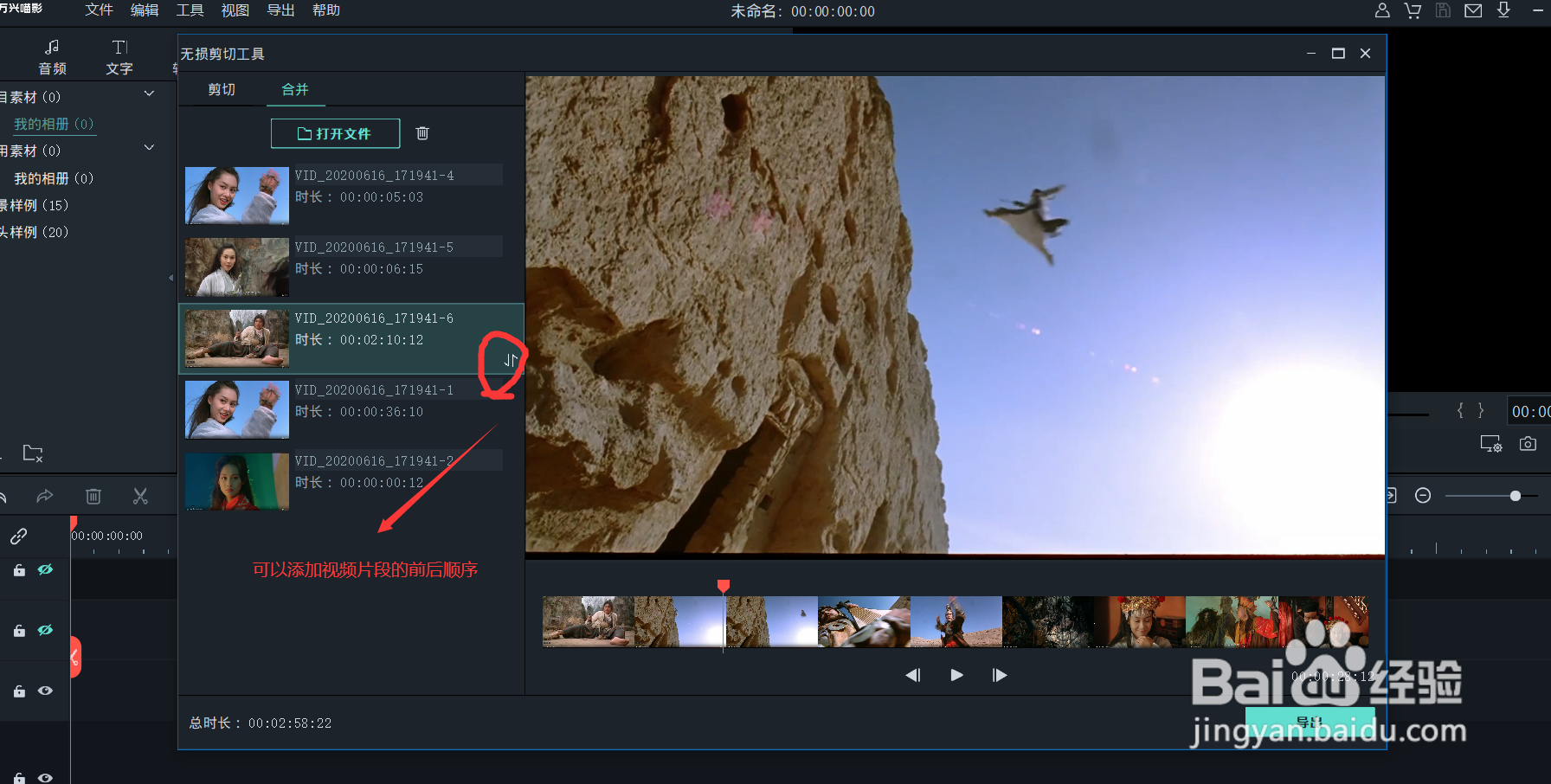Click the delete-folder icon in media panel
Screen dimensions: 1551x784
(33, 453)
